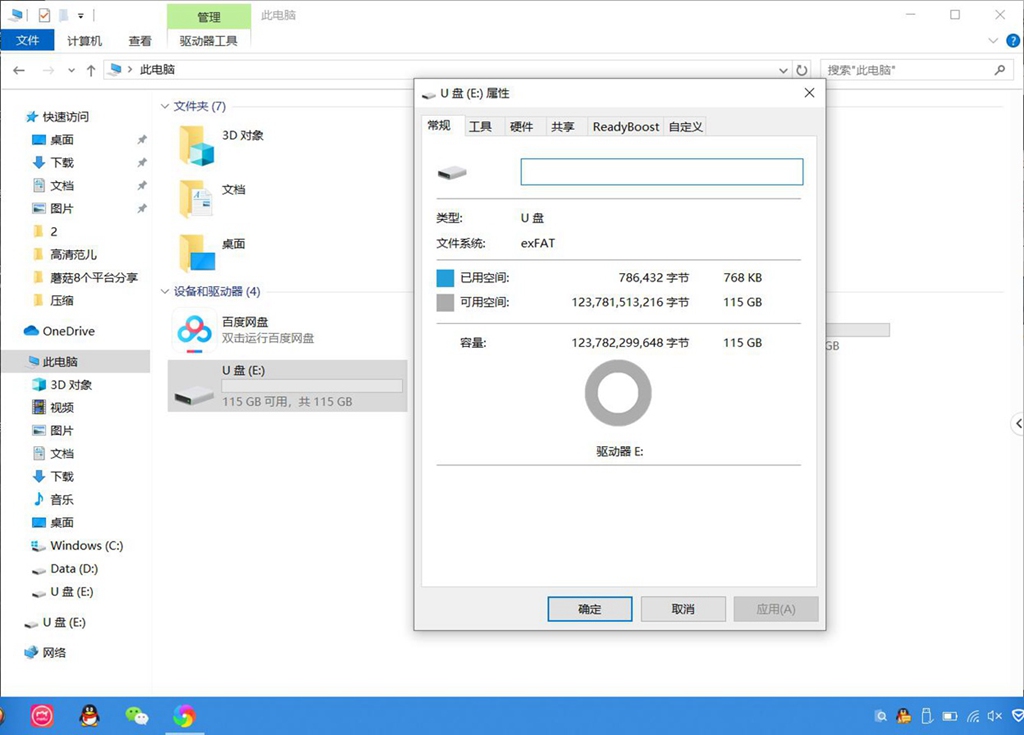This screenshot has width=1024, height=735.
Task: Click the USB eject tray icon
Action: point(927,716)
